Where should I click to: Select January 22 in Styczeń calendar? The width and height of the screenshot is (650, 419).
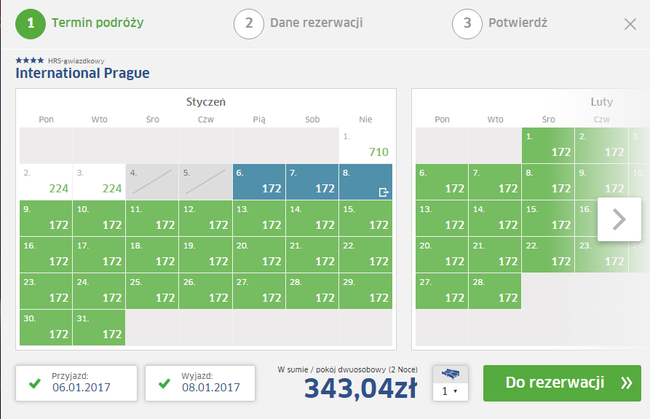point(365,255)
